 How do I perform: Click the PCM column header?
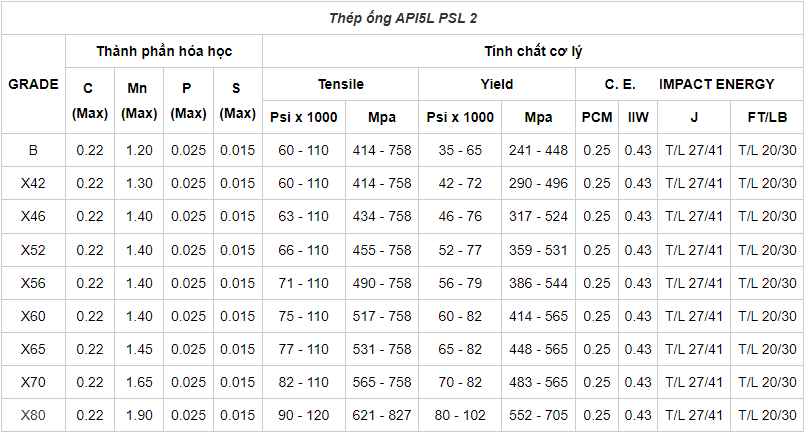coord(597,117)
